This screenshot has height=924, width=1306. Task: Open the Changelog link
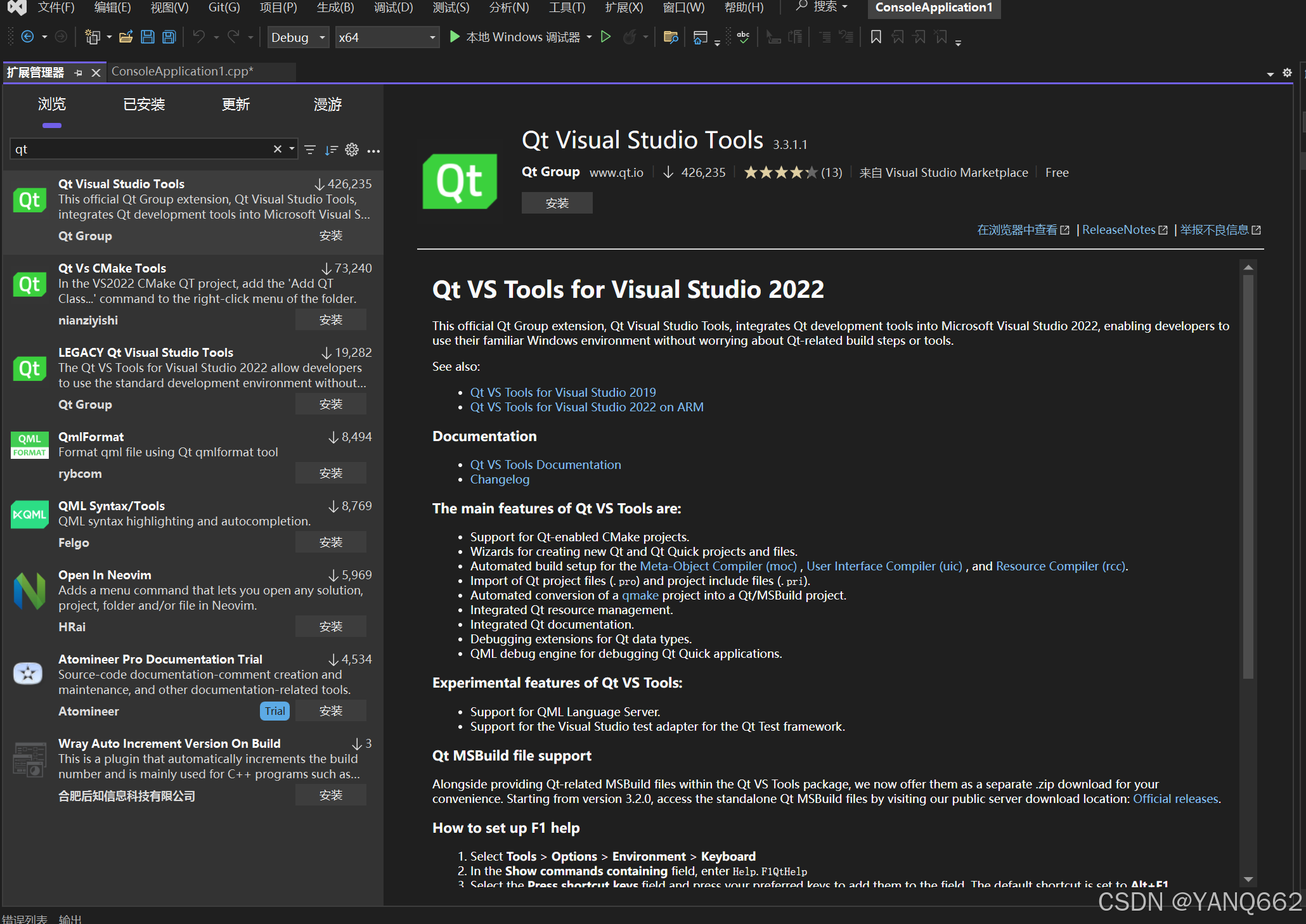click(x=500, y=480)
